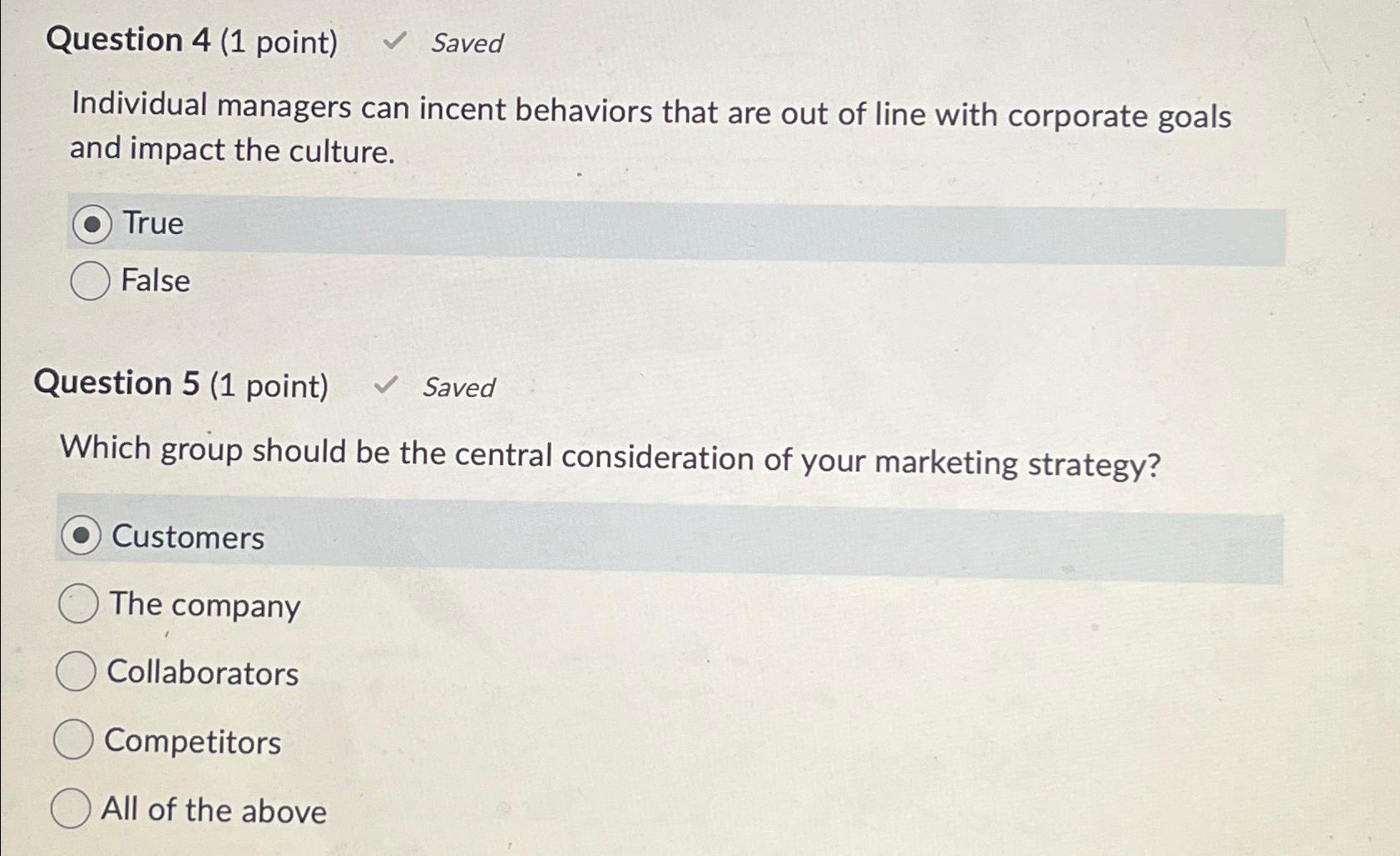1400x856 pixels.
Task: Choose All of the above
Action: 72,808
